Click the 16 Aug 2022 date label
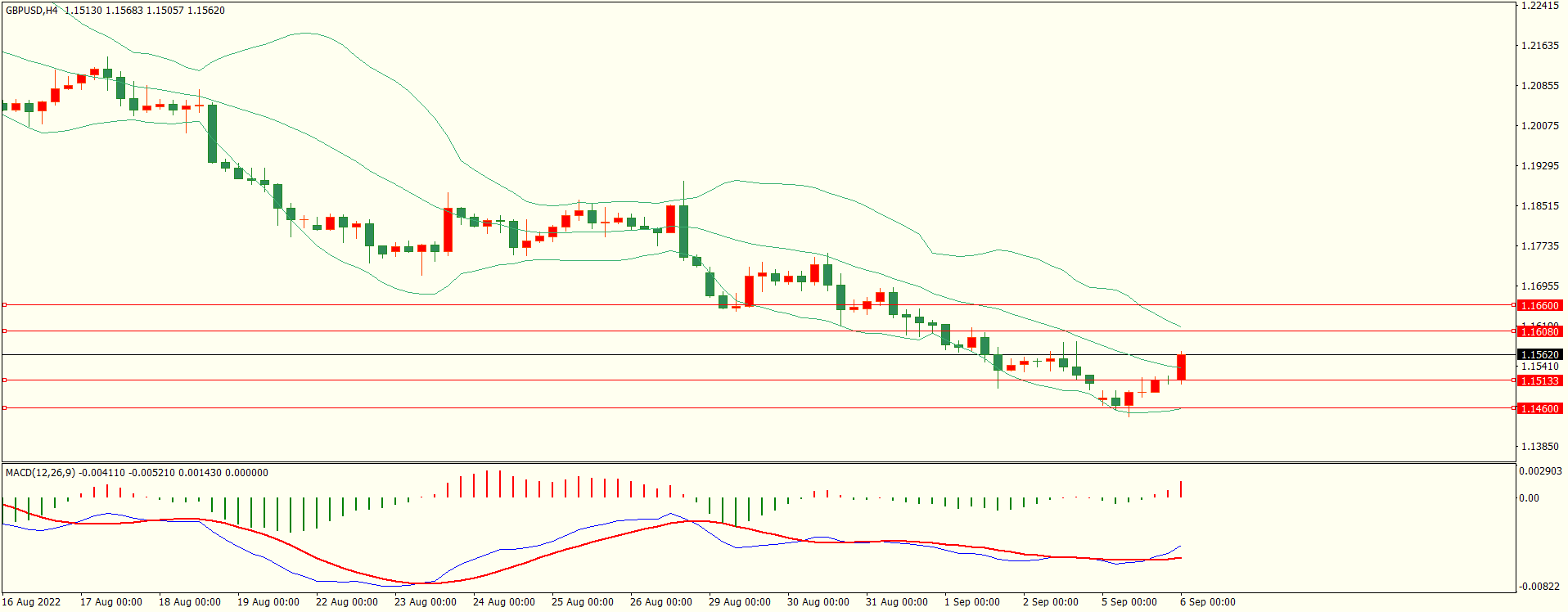 click(31, 602)
